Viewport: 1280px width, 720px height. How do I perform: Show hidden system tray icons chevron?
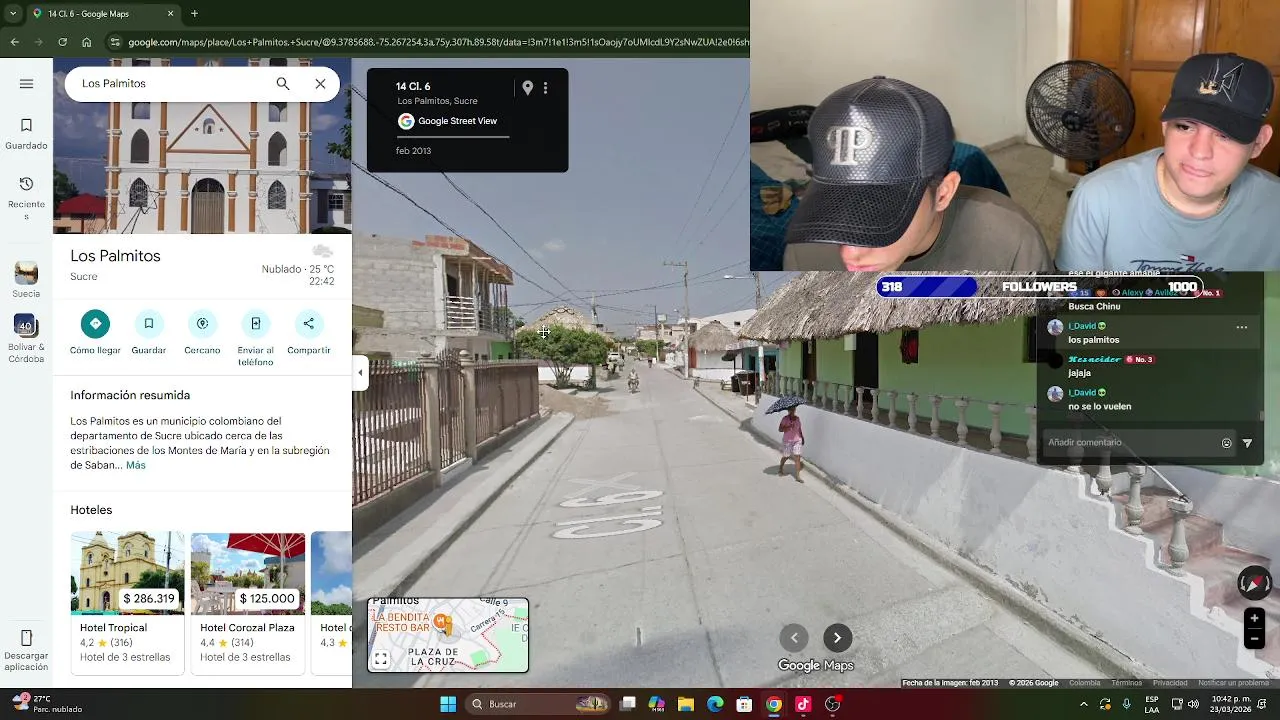pos(1084,704)
